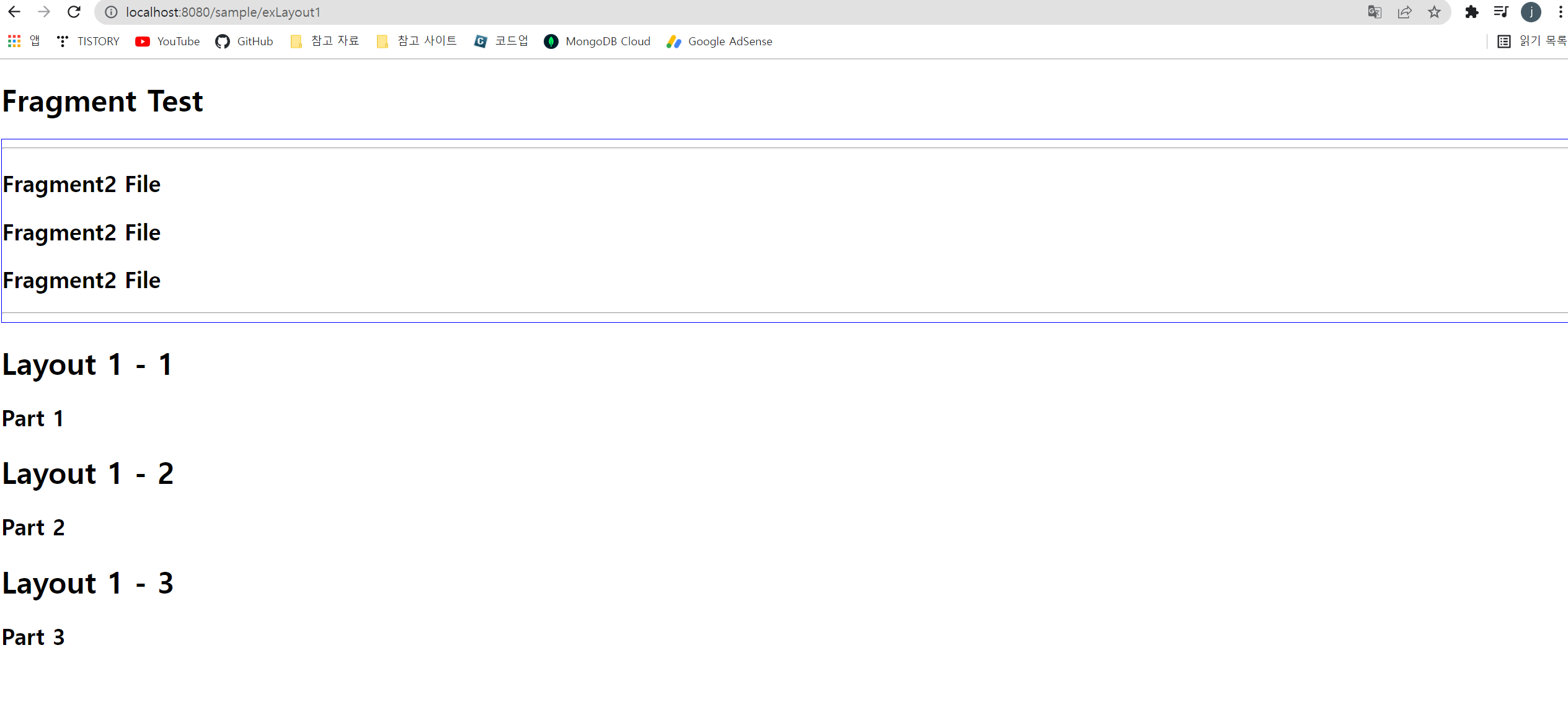The width and height of the screenshot is (1568, 715).
Task: Open the profile avatar menu
Action: click(x=1531, y=12)
